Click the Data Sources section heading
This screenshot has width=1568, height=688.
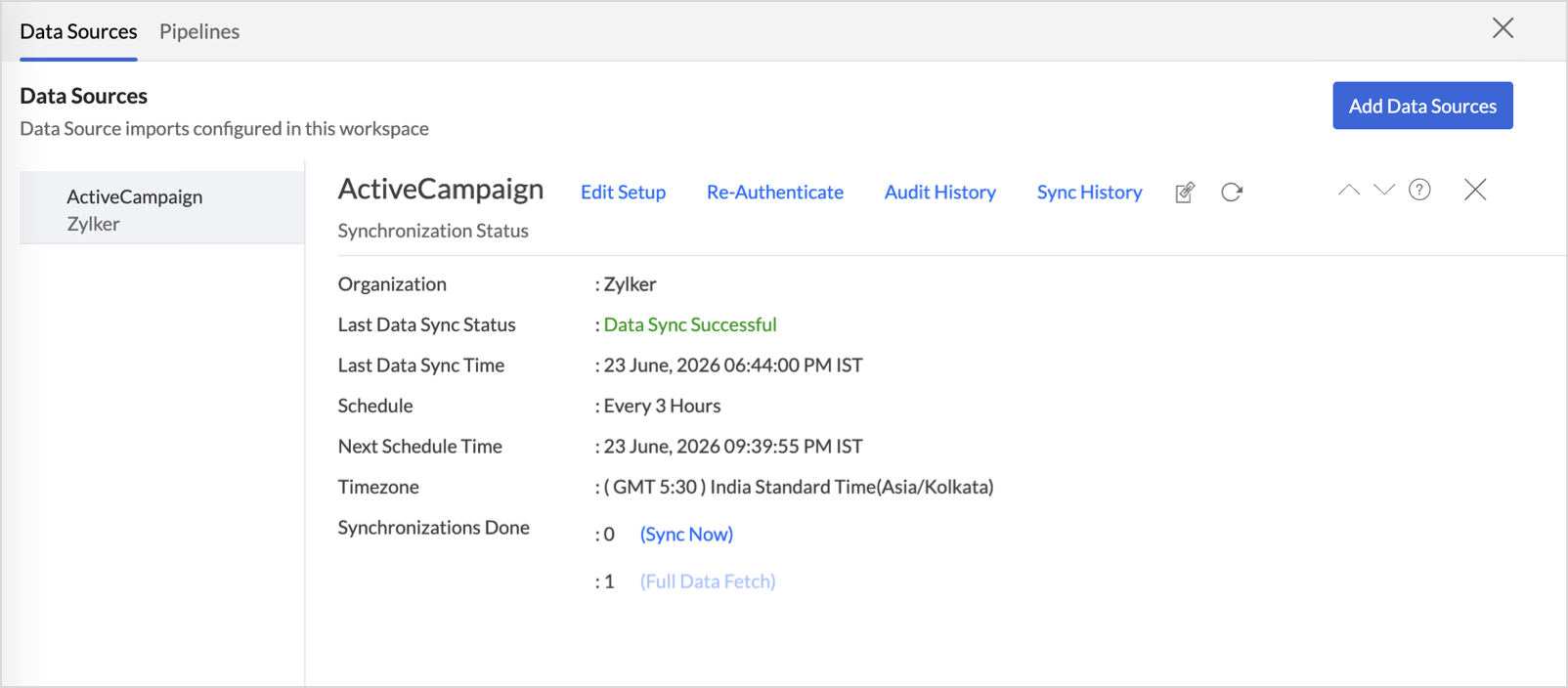[x=83, y=96]
